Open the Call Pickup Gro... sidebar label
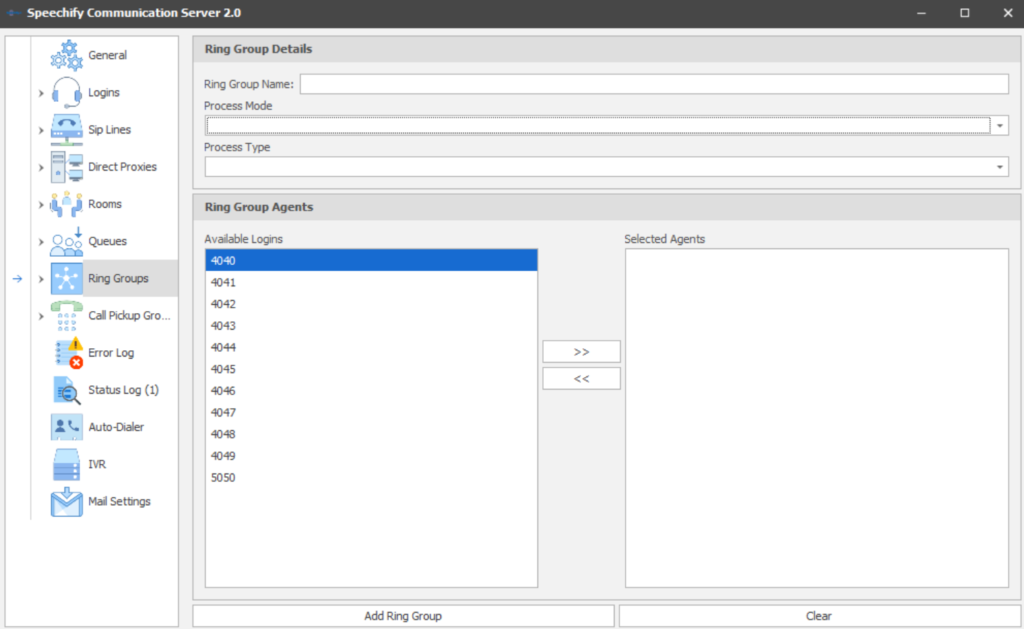 point(129,316)
